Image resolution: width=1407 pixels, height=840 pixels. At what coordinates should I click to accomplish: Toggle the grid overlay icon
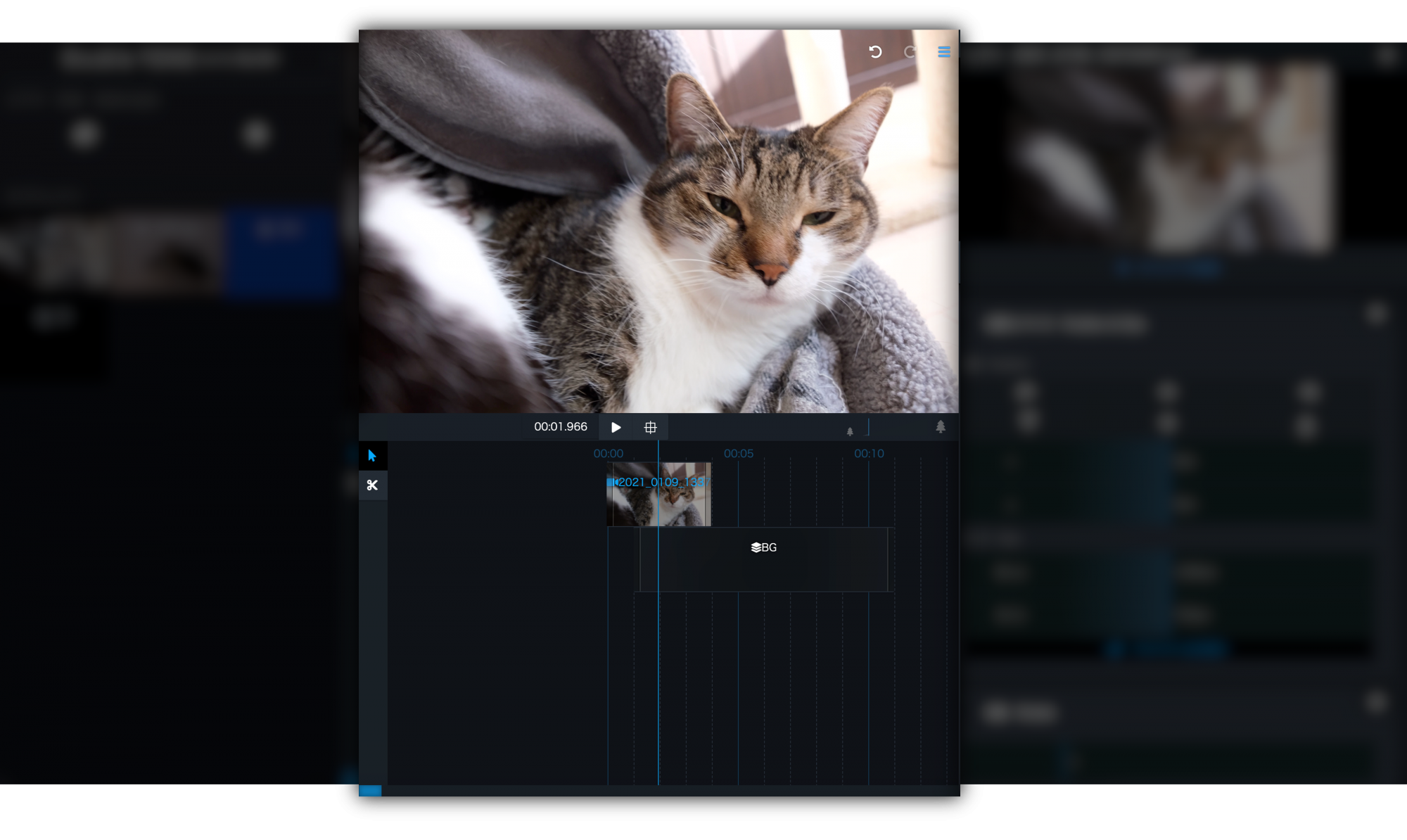(x=651, y=427)
